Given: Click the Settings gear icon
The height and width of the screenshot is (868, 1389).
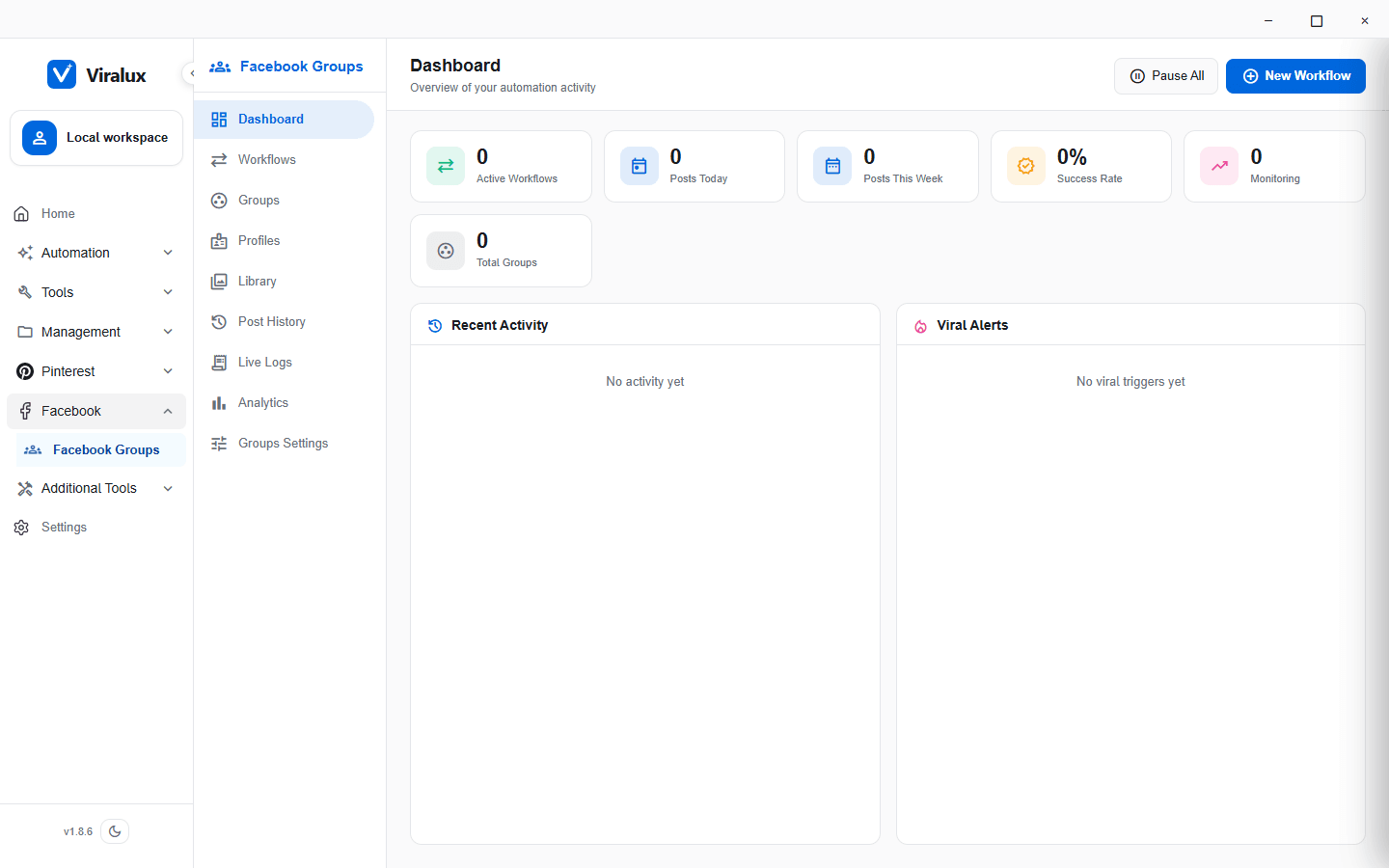Looking at the screenshot, I should [21, 528].
